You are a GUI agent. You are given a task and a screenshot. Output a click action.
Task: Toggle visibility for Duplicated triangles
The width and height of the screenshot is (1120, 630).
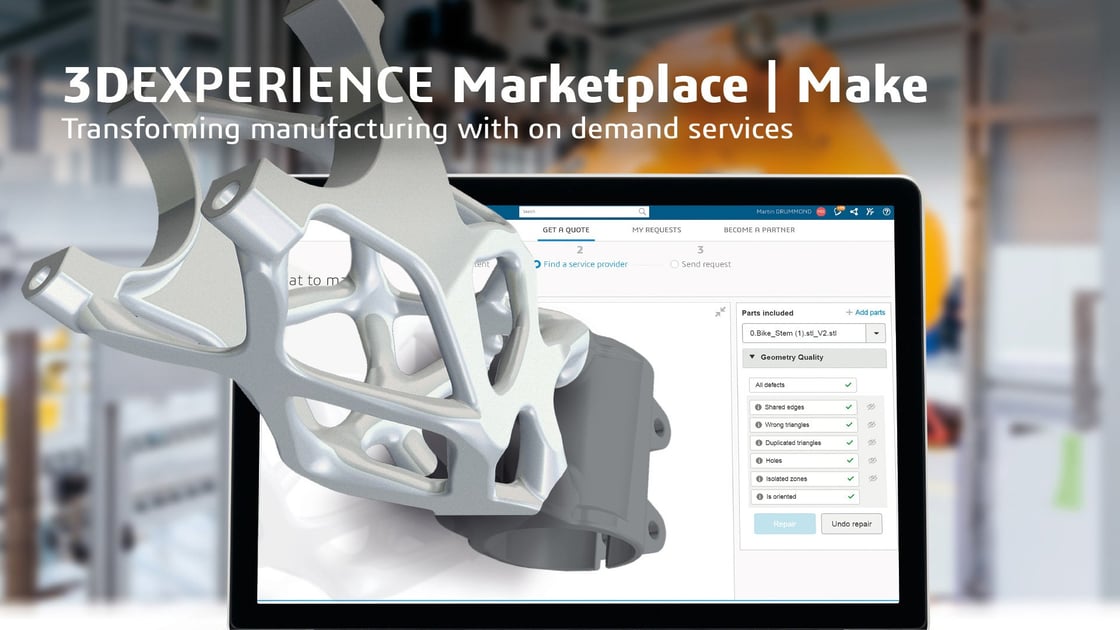(871, 443)
